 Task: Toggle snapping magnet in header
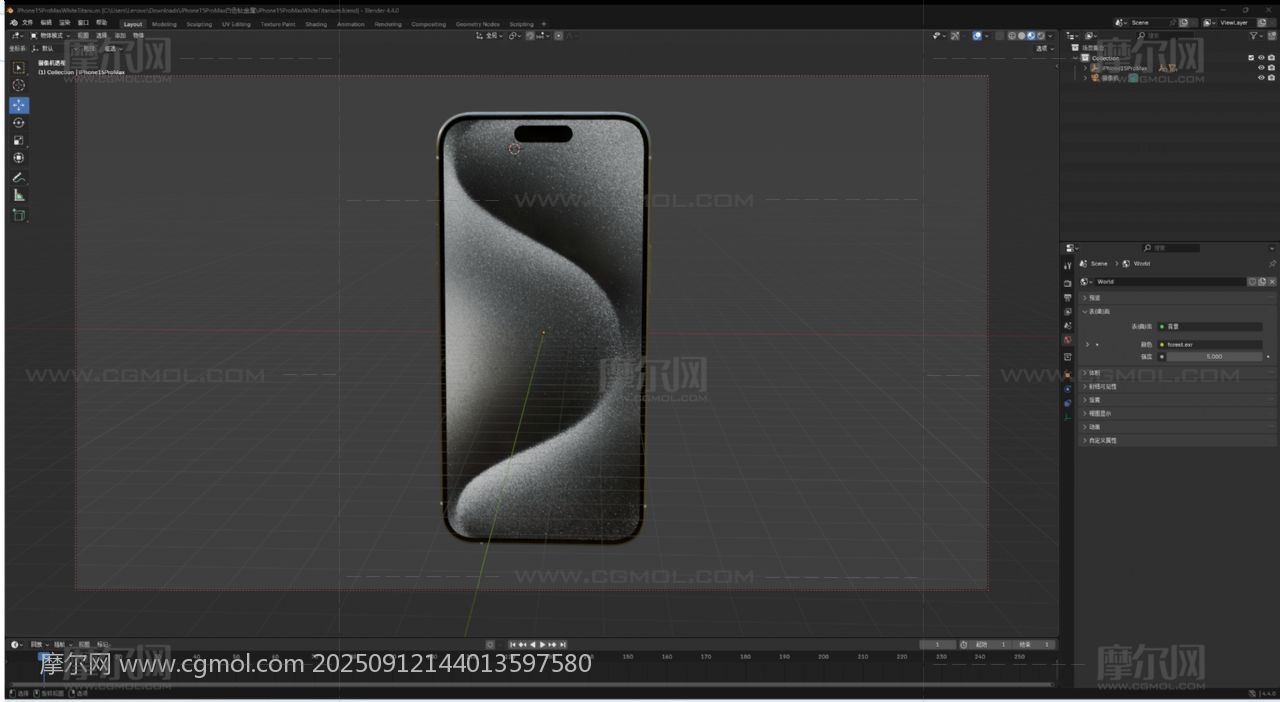click(x=529, y=35)
